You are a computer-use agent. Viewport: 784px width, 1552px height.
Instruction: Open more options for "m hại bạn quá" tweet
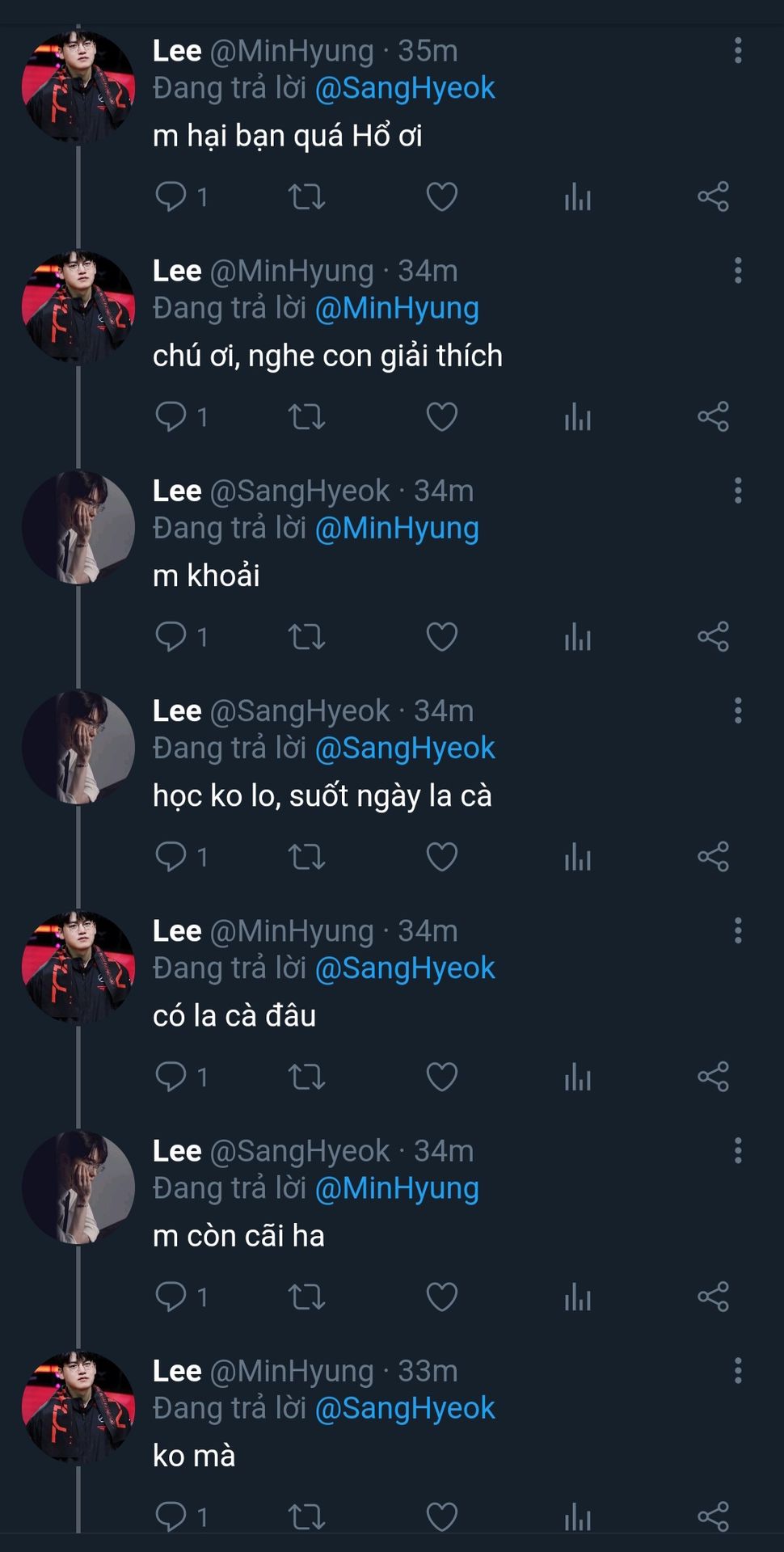pyautogui.click(x=738, y=50)
